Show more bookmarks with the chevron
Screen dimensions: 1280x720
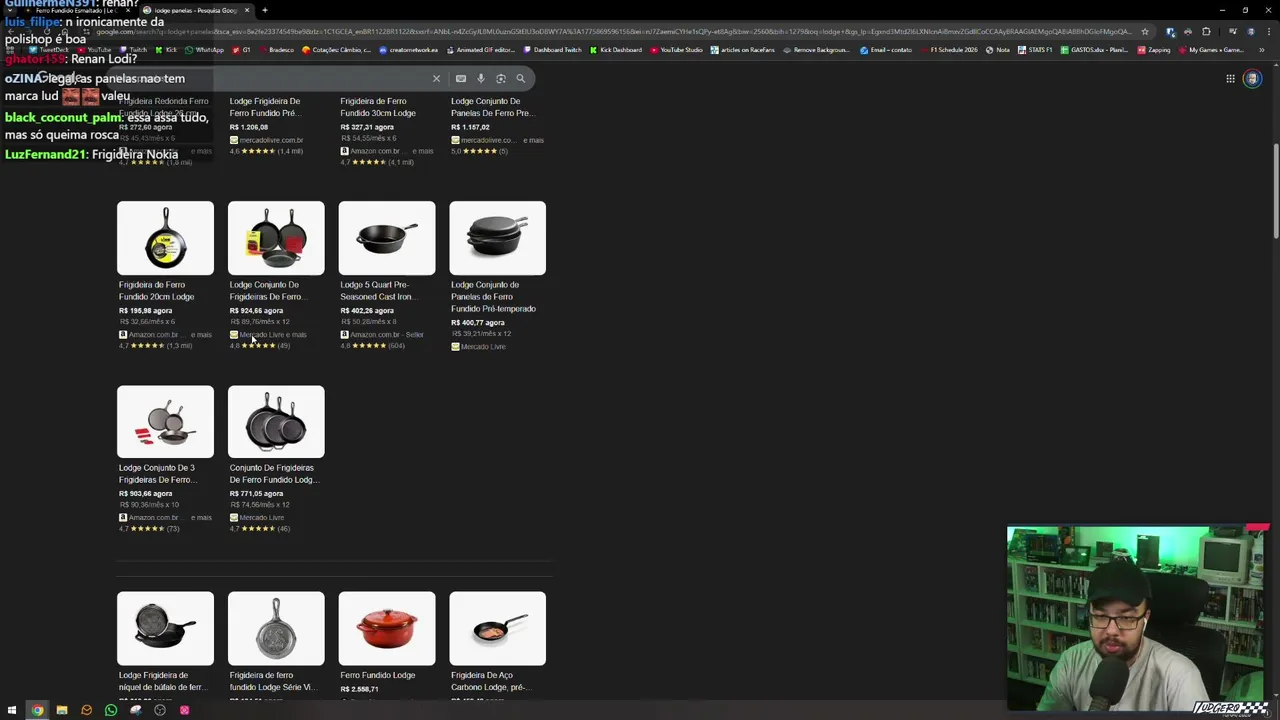(x=1263, y=50)
